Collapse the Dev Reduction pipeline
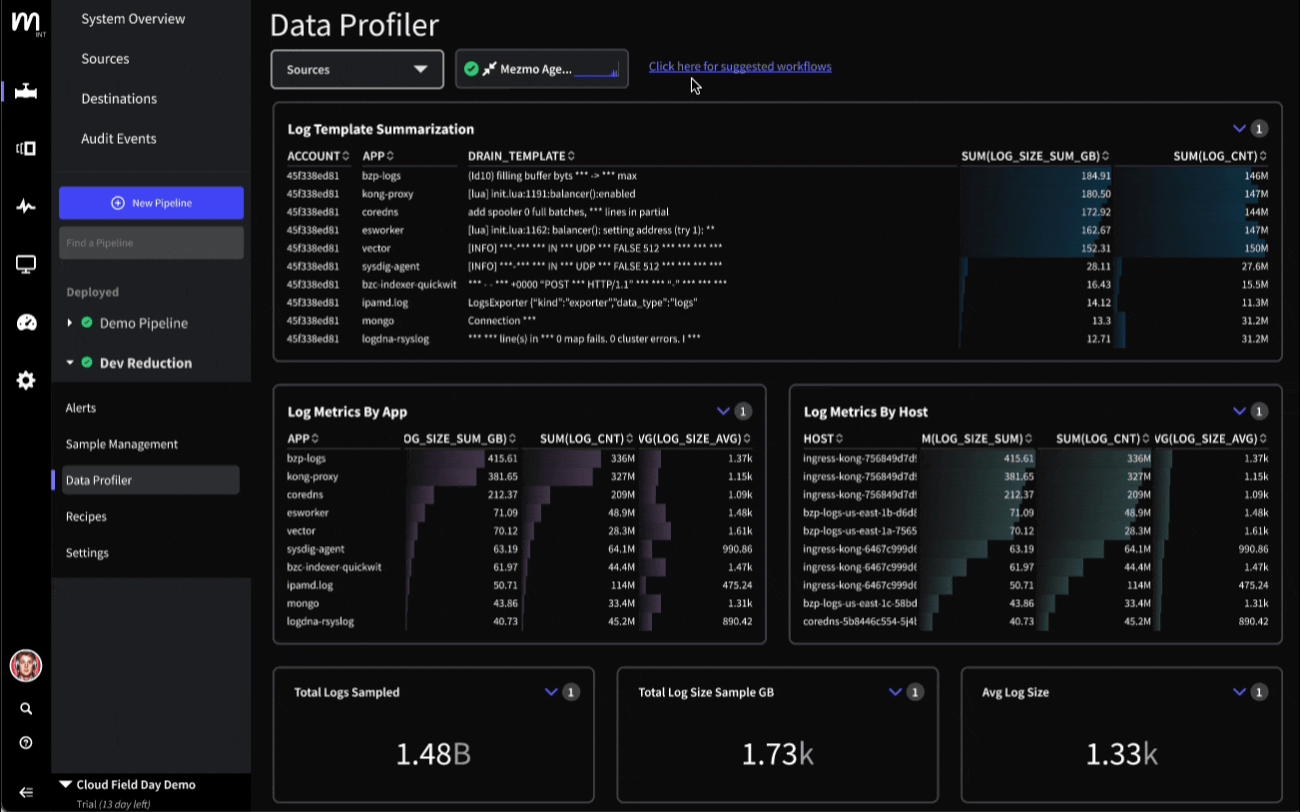 70,362
